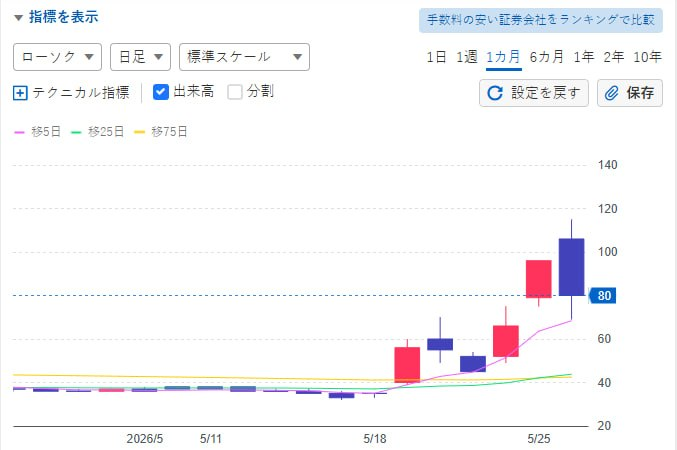Select the 2年 range tab
Viewport: 677px width, 450px height.
click(x=614, y=57)
